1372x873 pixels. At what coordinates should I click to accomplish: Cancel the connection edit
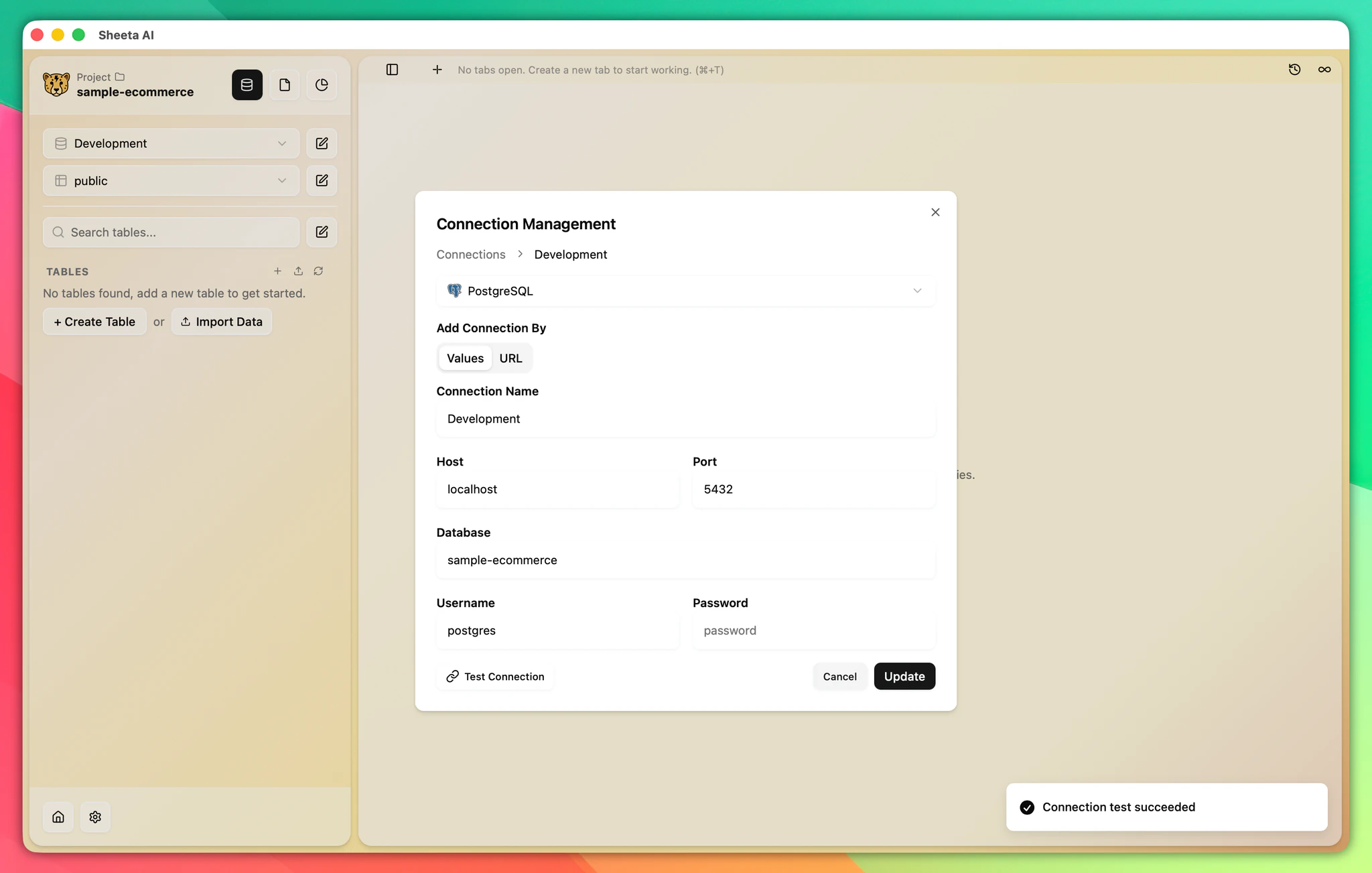tap(839, 677)
